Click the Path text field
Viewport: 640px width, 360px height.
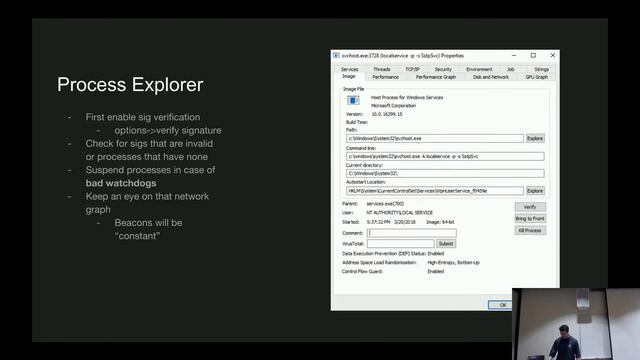[435, 138]
